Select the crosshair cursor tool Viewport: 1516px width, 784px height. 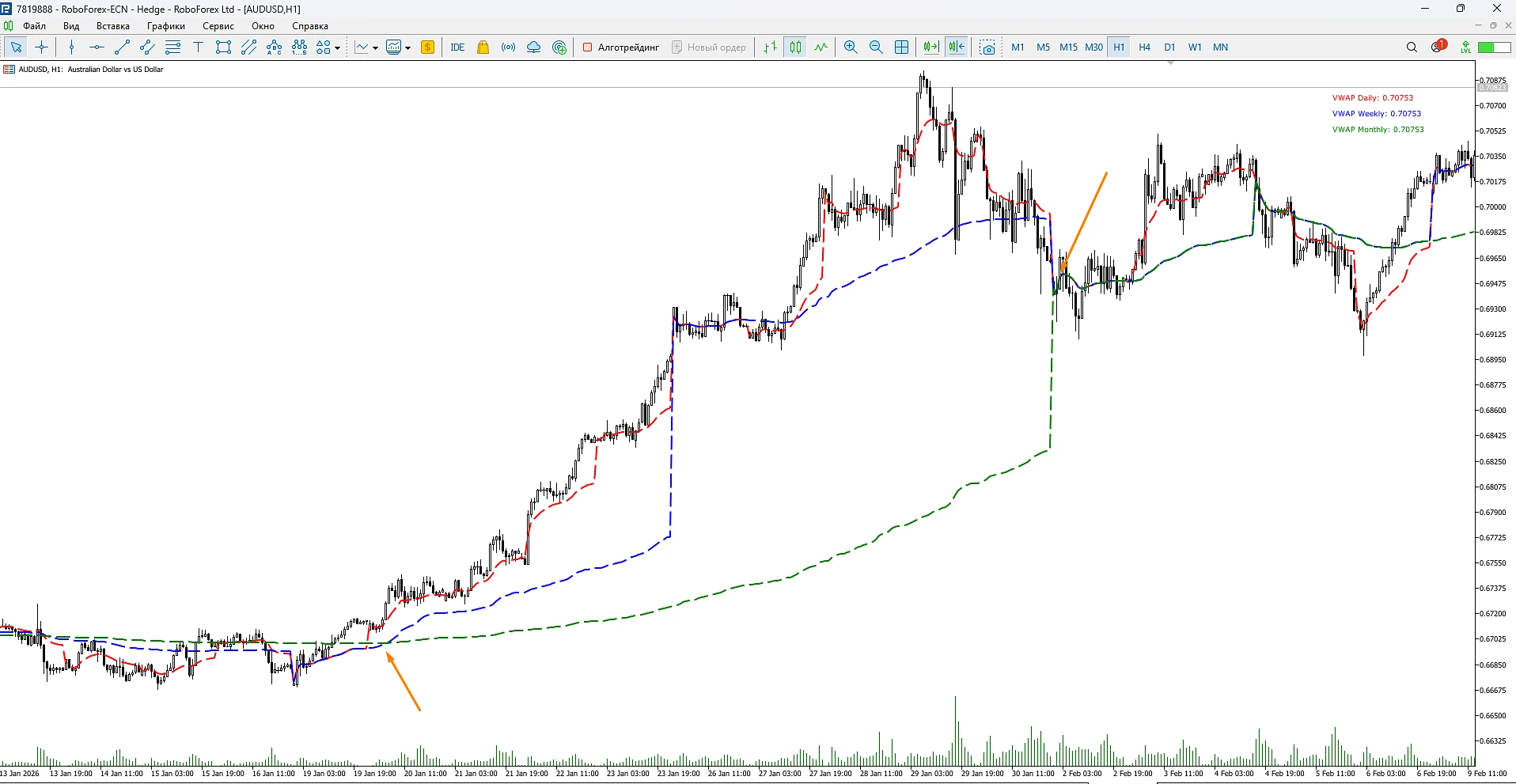(x=42, y=47)
